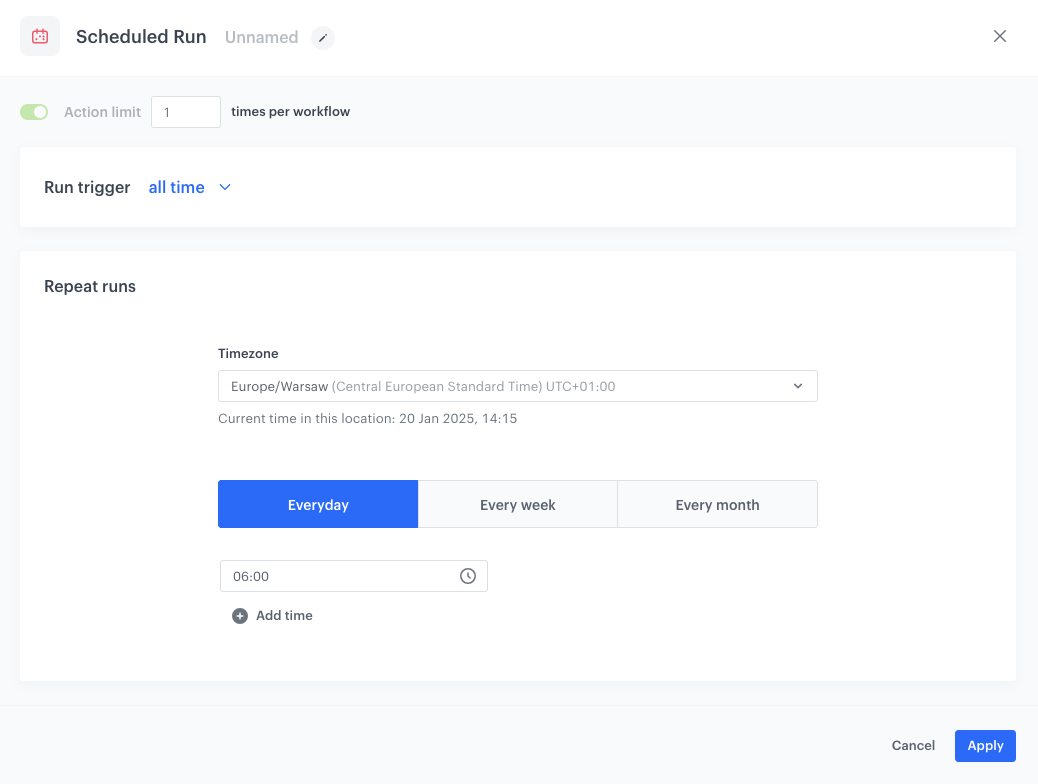This screenshot has width=1038, height=784.
Task: Switch to the Every week tab
Action: (518, 504)
